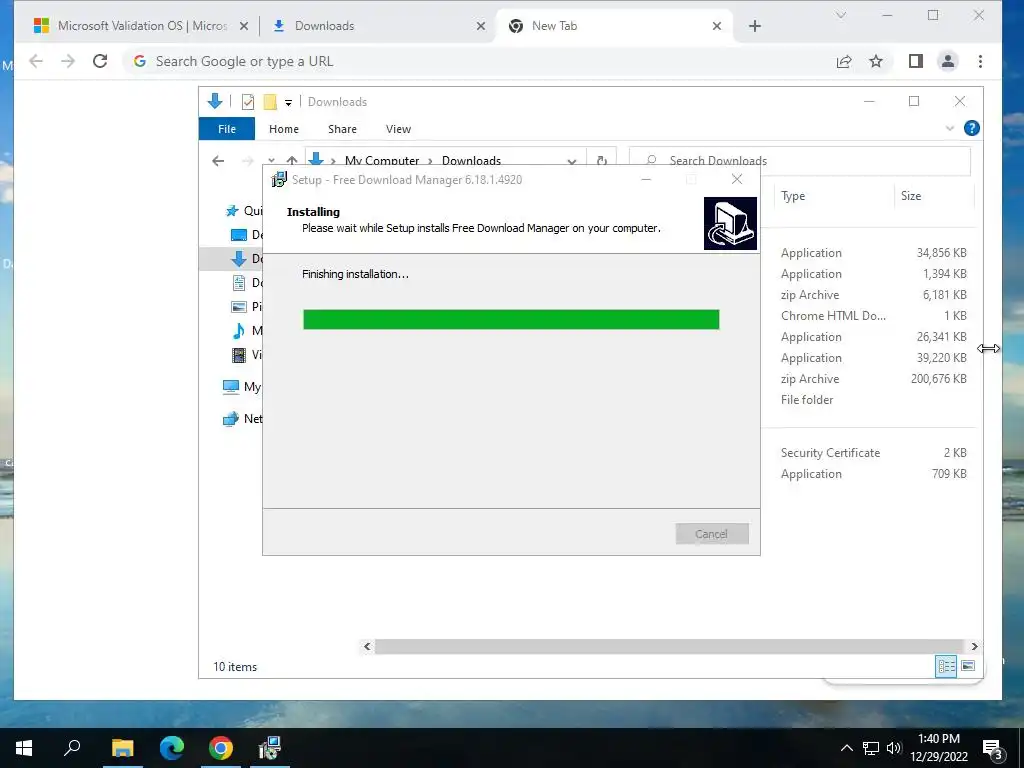Image resolution: width=1024 pixels, height=768 pixels.
Task: Open Explorer help question mark icon
Action: [972, 129]
